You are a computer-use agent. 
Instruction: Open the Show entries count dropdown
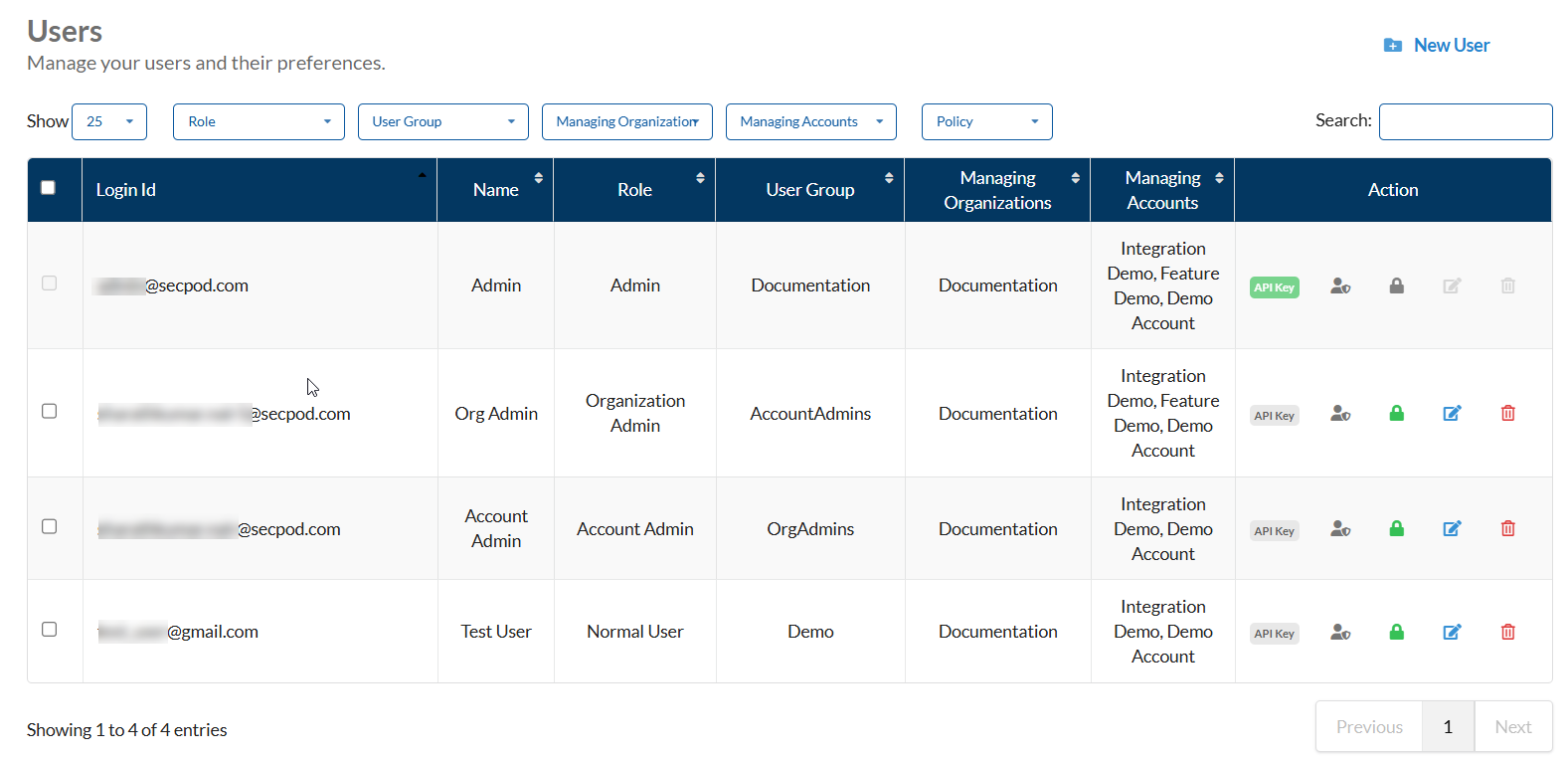click(x=109, y=122)
